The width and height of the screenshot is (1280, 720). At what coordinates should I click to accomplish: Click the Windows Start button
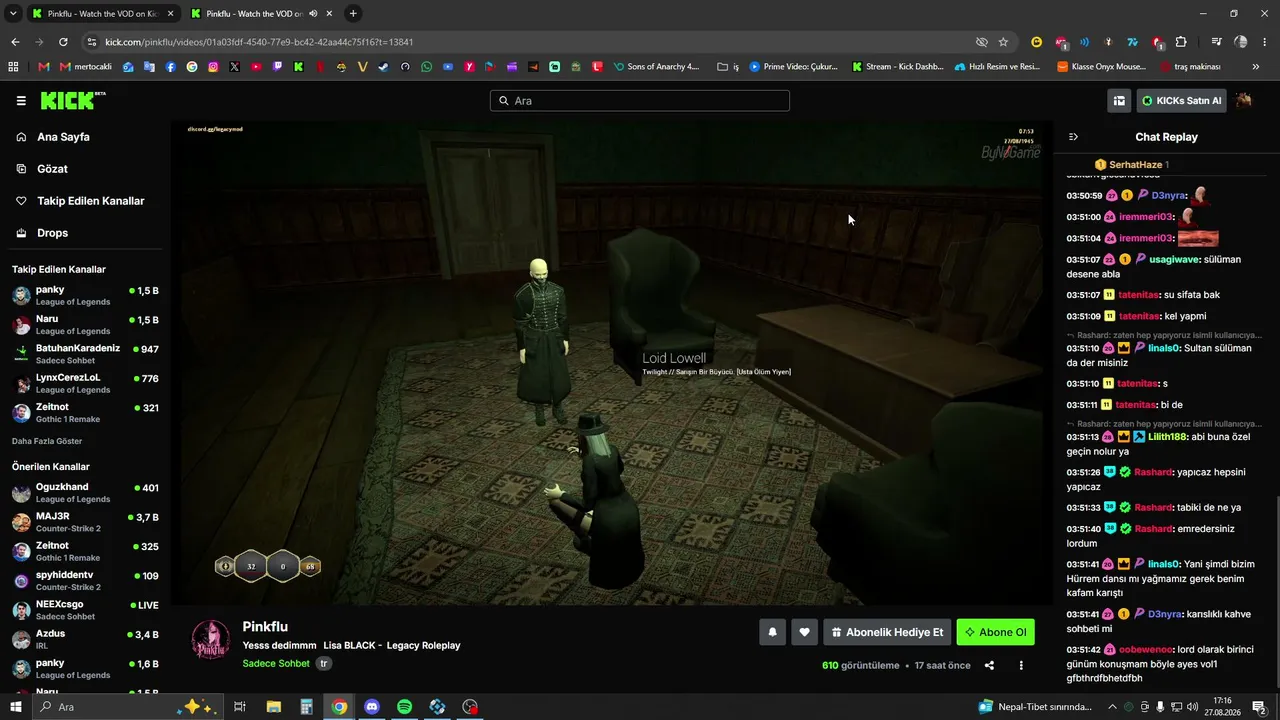[16, 707]
